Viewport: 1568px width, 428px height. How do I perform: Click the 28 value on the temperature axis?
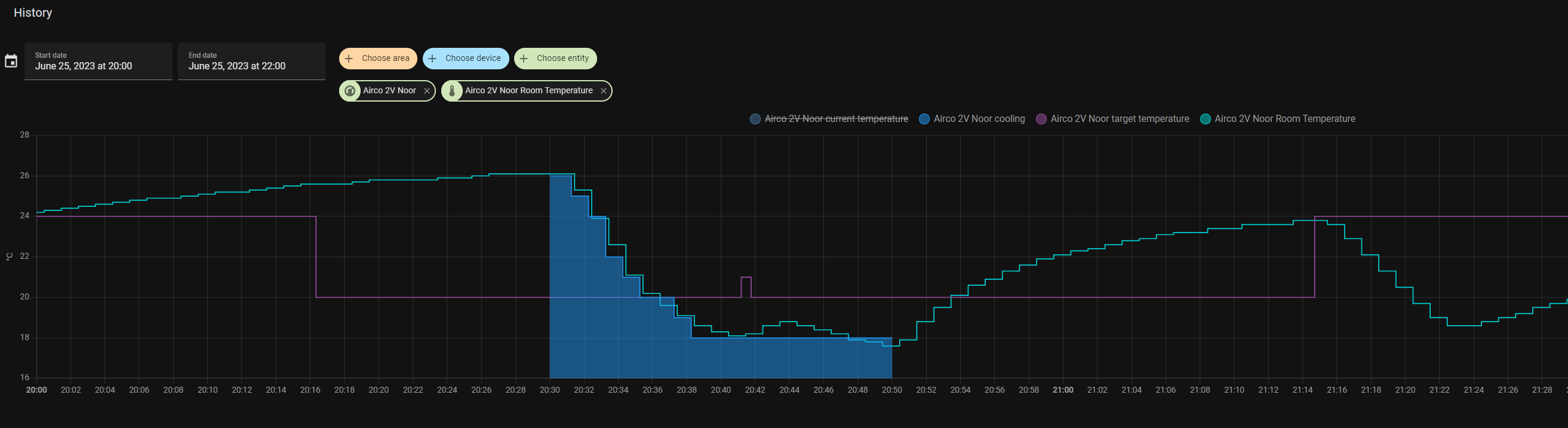pyautogui.click(x=24, y=134)
